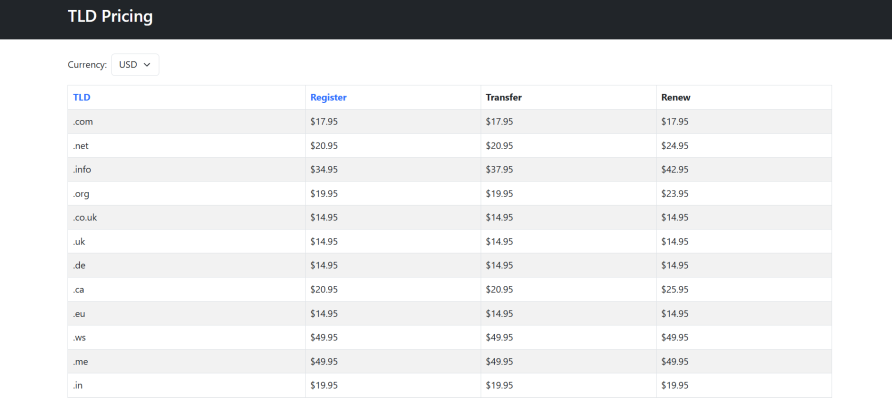Select the .in TLD cell
The image size is (892, 398).
[x=187, y=385]
